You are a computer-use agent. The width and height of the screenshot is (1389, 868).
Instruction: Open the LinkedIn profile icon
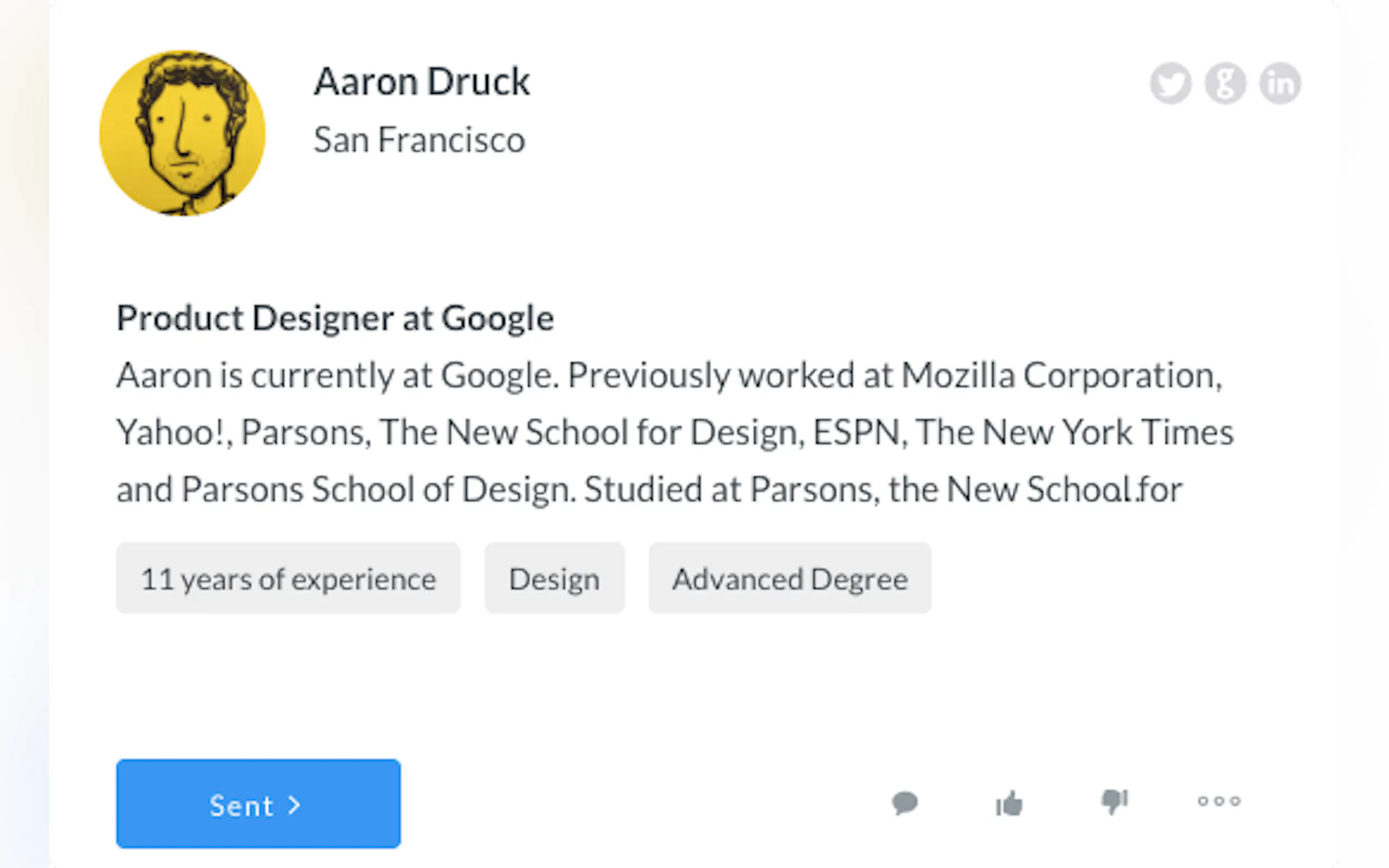pos(1280,83)
